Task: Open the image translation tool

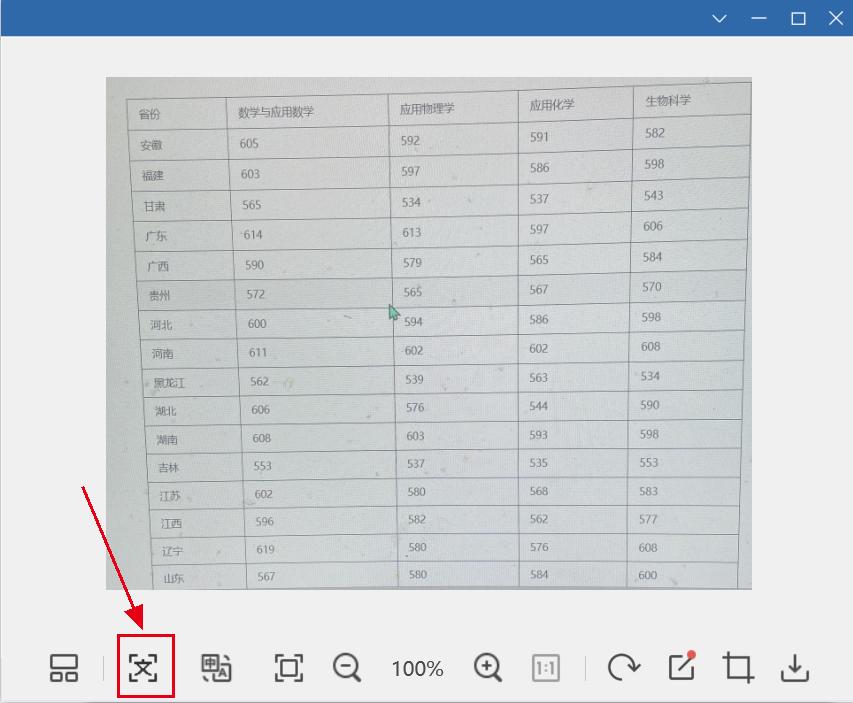Action: (x=216, y=668)
